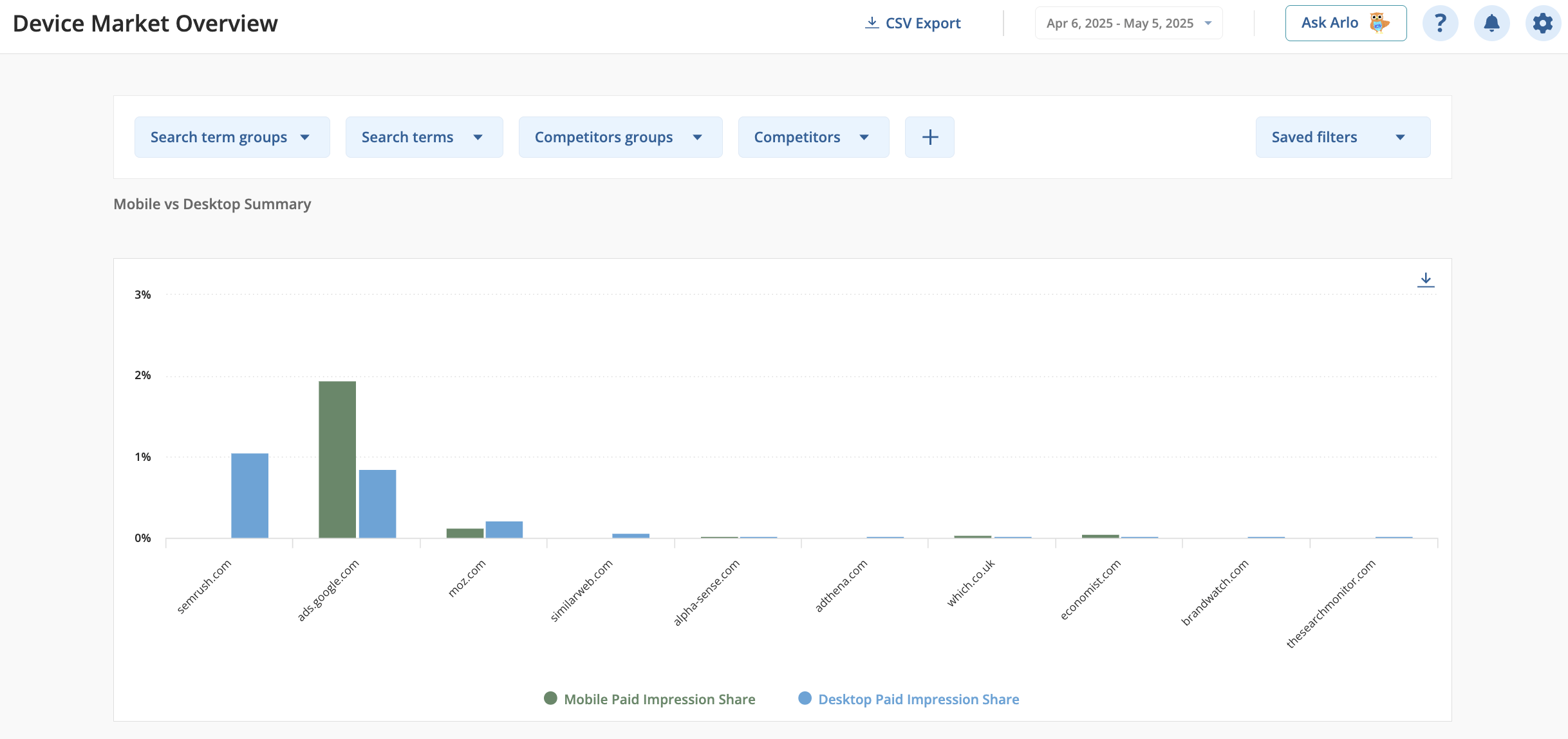Click CSV Export link
Image resolution: width=1568 pixels, height=739 pixels.
[913, 23]
